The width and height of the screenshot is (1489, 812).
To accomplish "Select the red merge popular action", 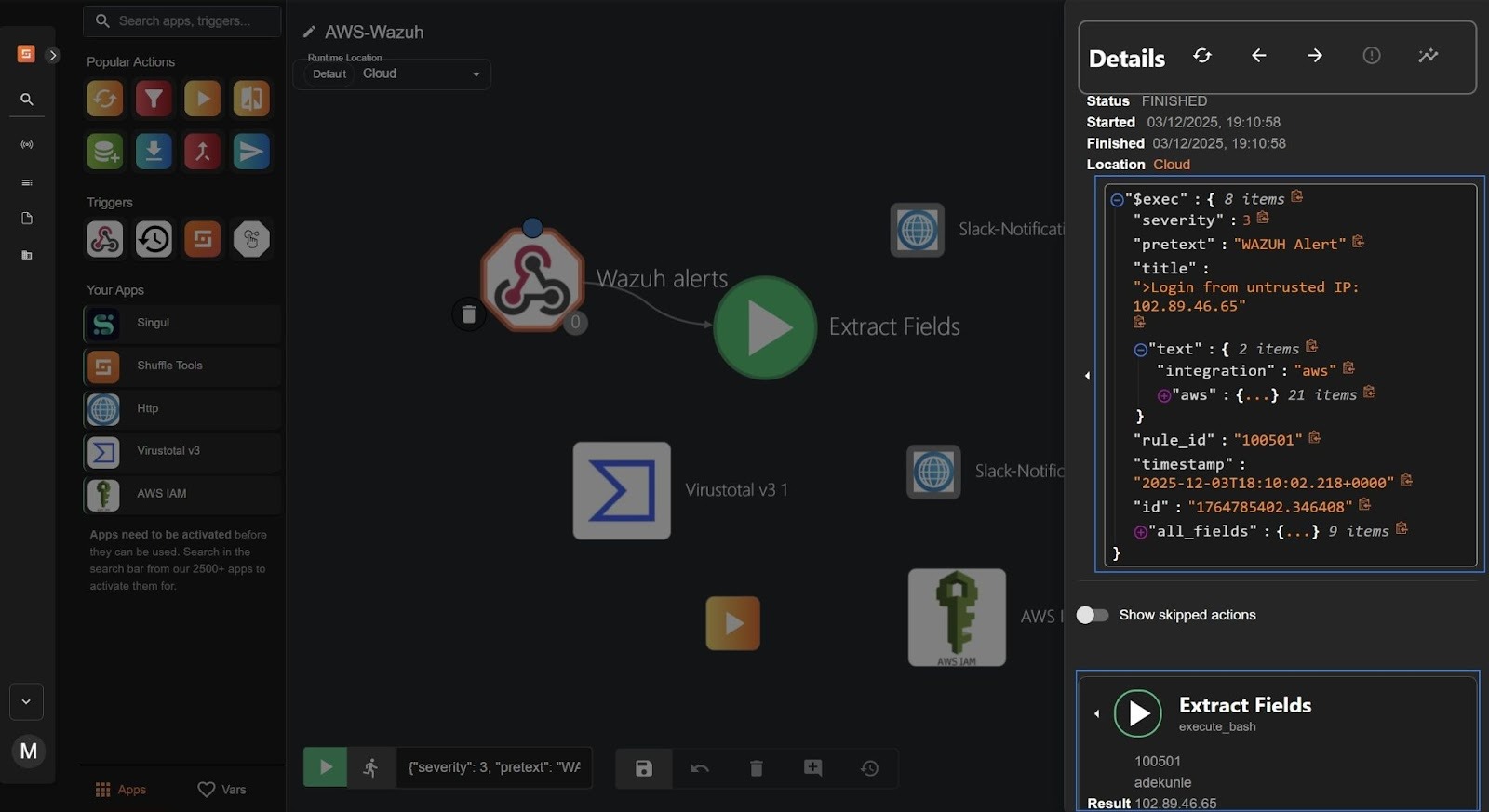I will coord(202,151).
